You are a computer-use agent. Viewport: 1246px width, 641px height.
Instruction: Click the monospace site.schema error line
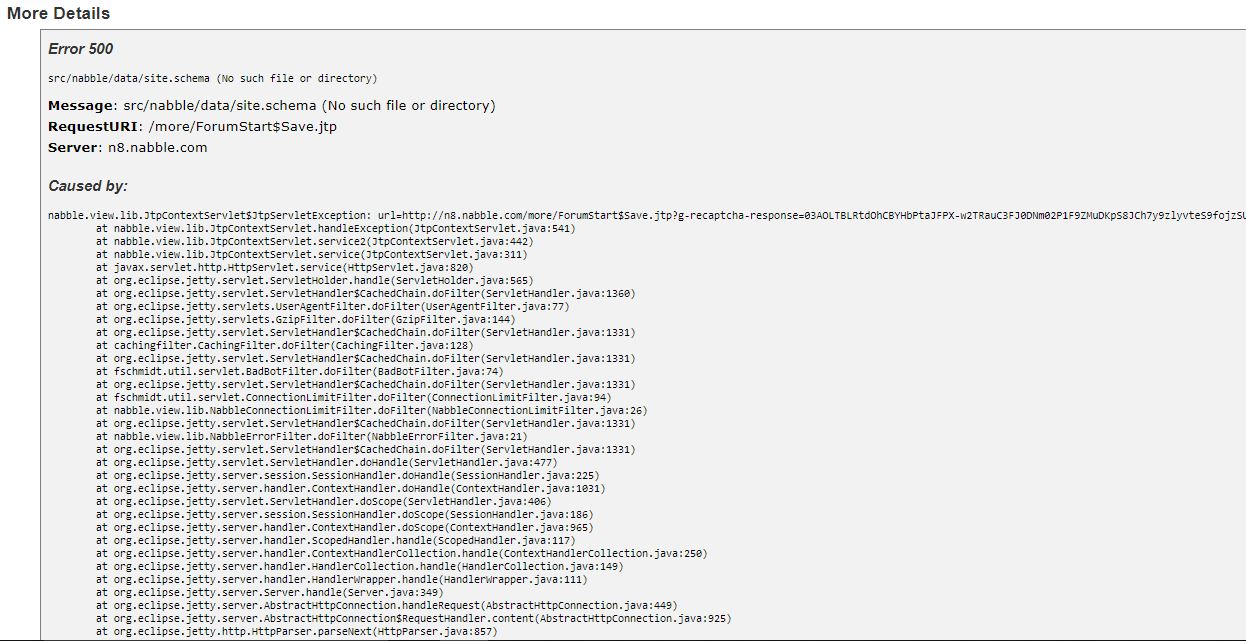coord(212,78)
